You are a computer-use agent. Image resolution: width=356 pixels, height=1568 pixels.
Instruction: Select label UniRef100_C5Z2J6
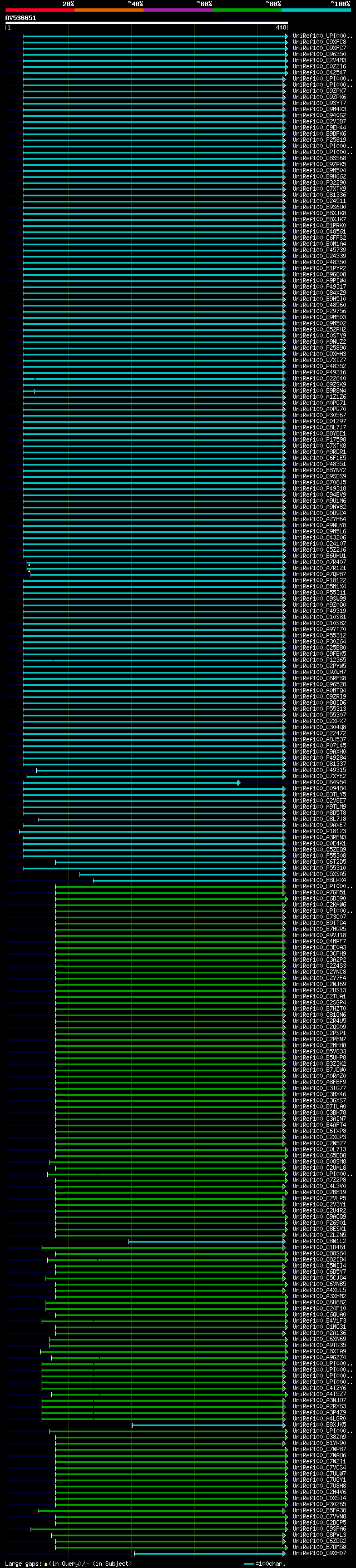coord(319,550)
